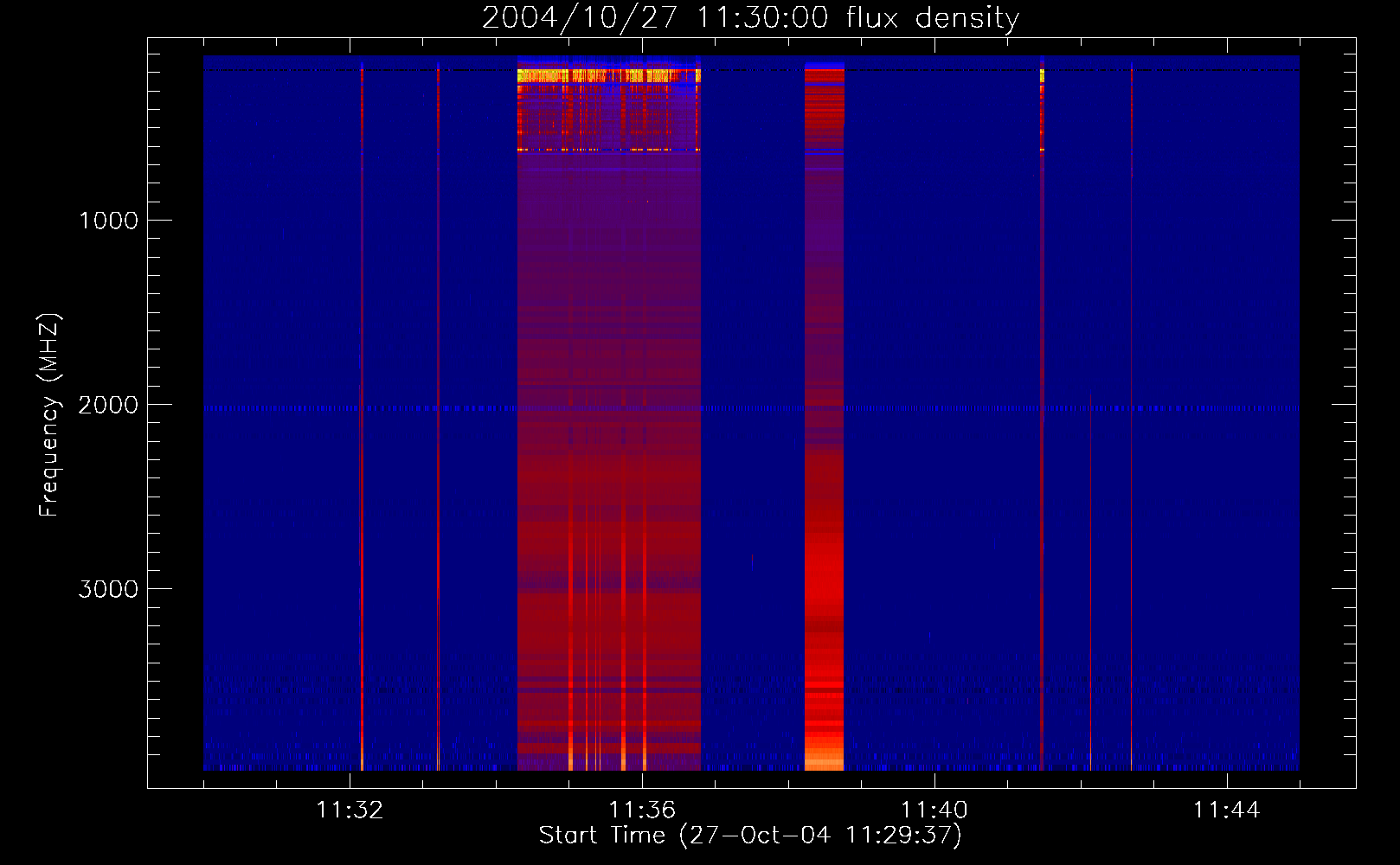The image size is (1400, 865).
Task: Click the plot title "2004/10/27 11:30:00 flux density"
Action: (750, 18)
